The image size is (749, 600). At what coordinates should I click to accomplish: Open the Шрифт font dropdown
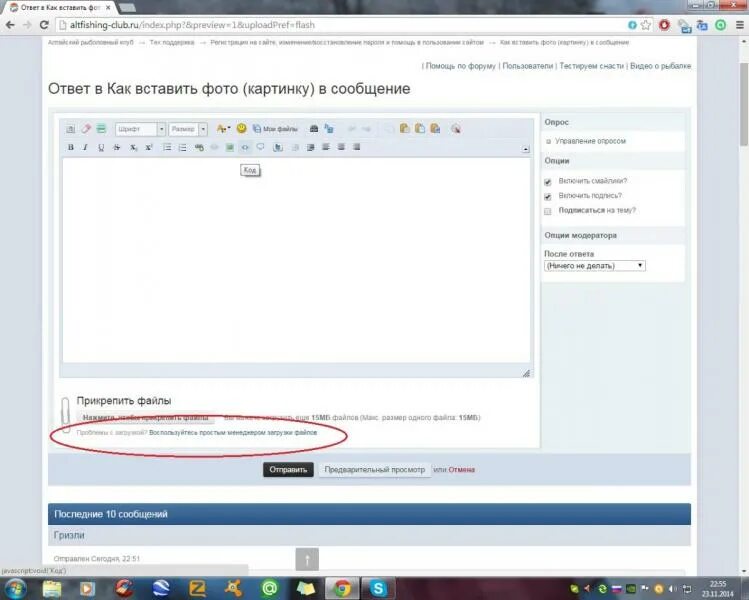coord(140,129)
